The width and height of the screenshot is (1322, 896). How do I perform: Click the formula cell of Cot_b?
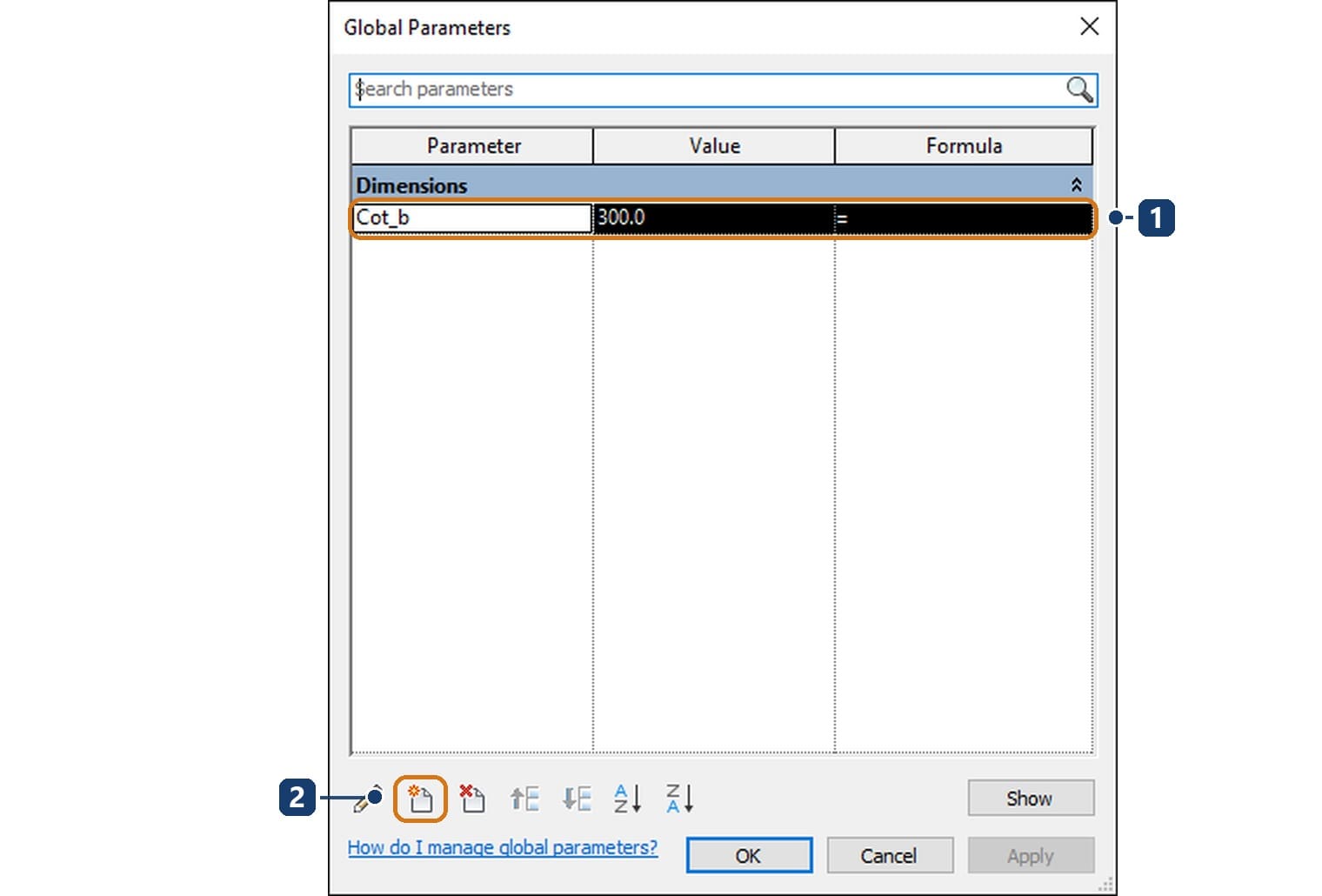[x=963, y=217]
